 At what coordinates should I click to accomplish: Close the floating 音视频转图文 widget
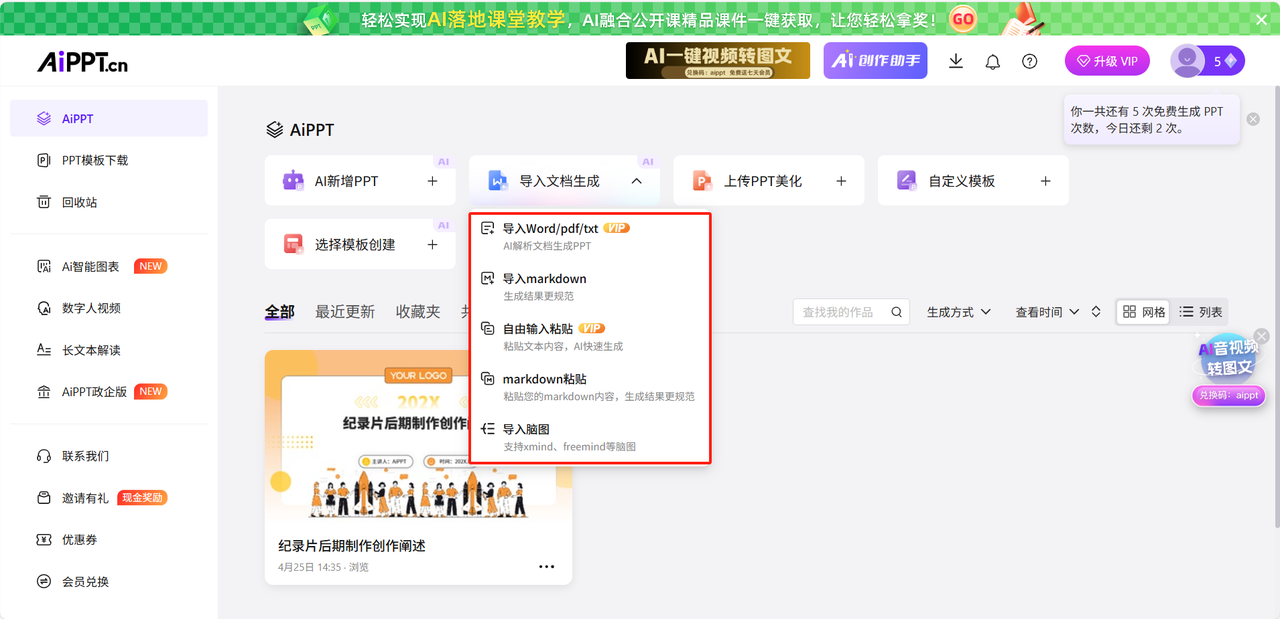coord(1261,336)
